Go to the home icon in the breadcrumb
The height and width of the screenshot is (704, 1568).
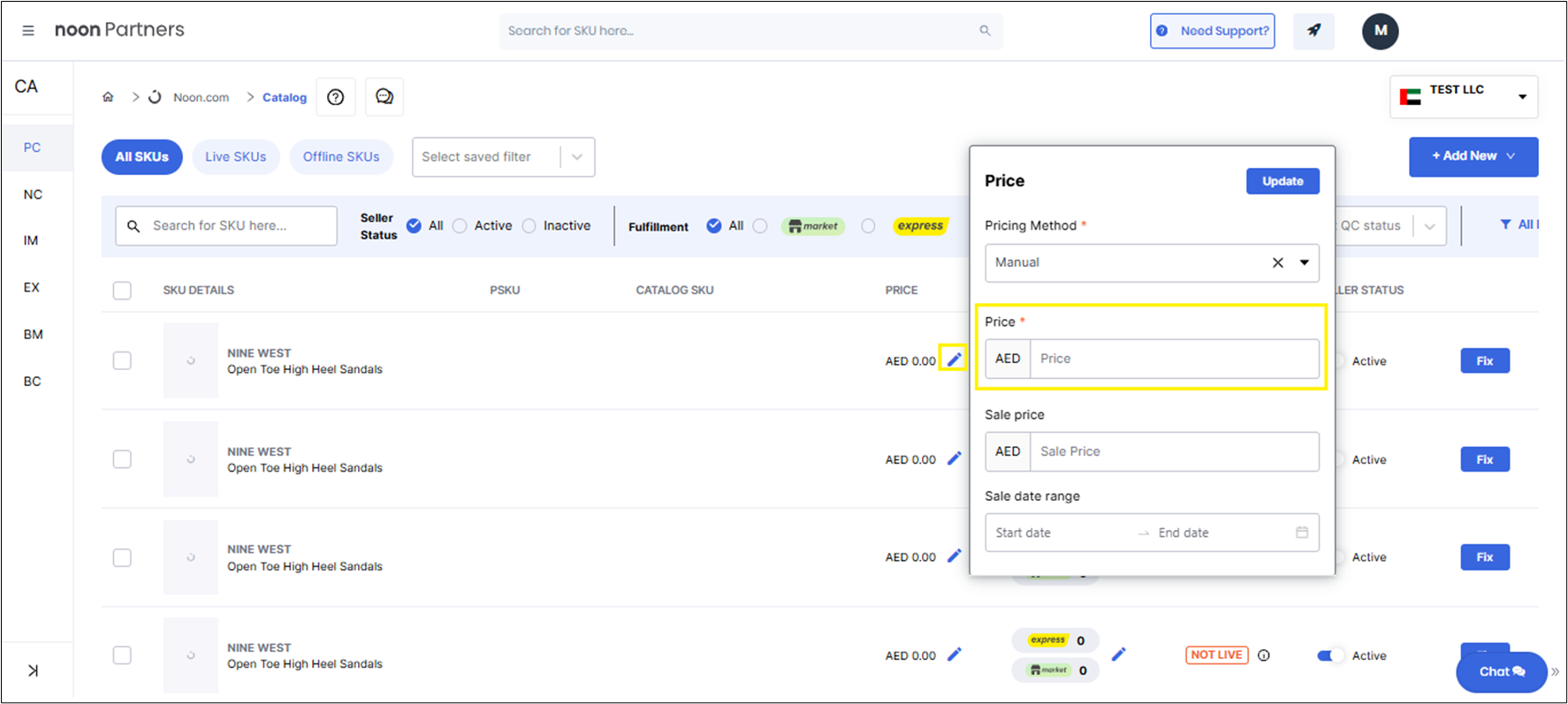[x=108, y=97]
